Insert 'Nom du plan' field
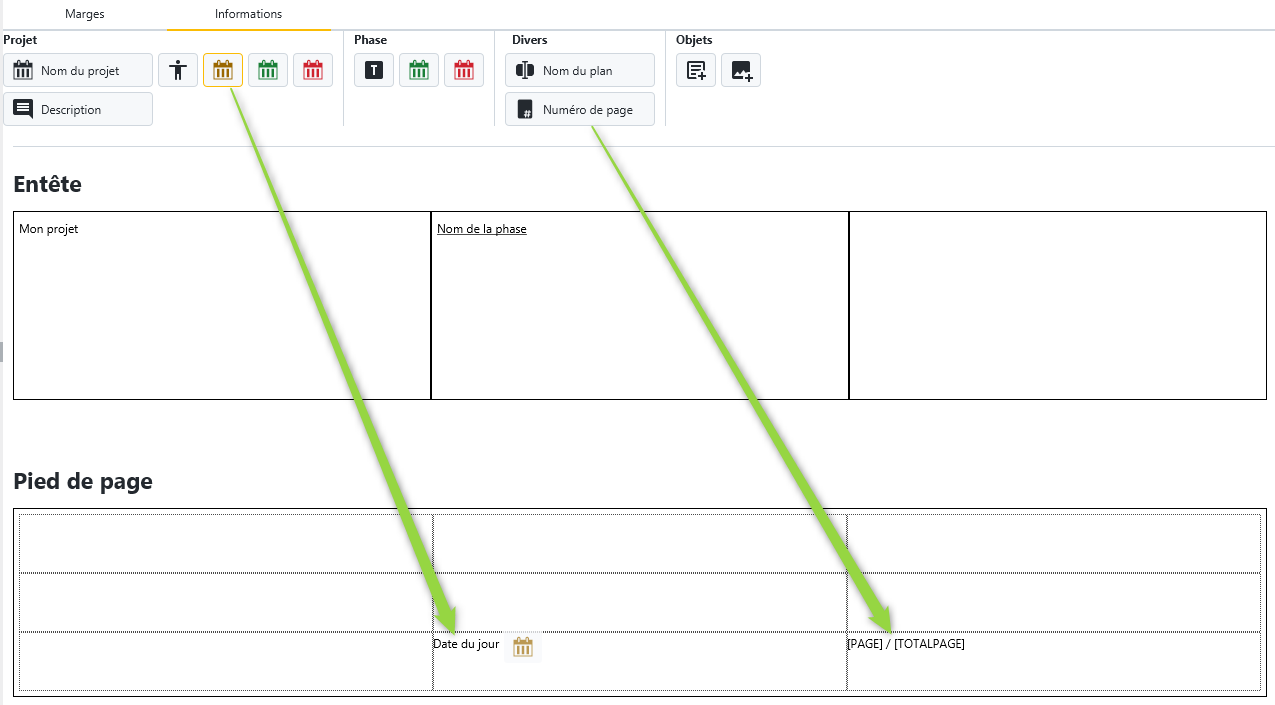 (580, 70)
